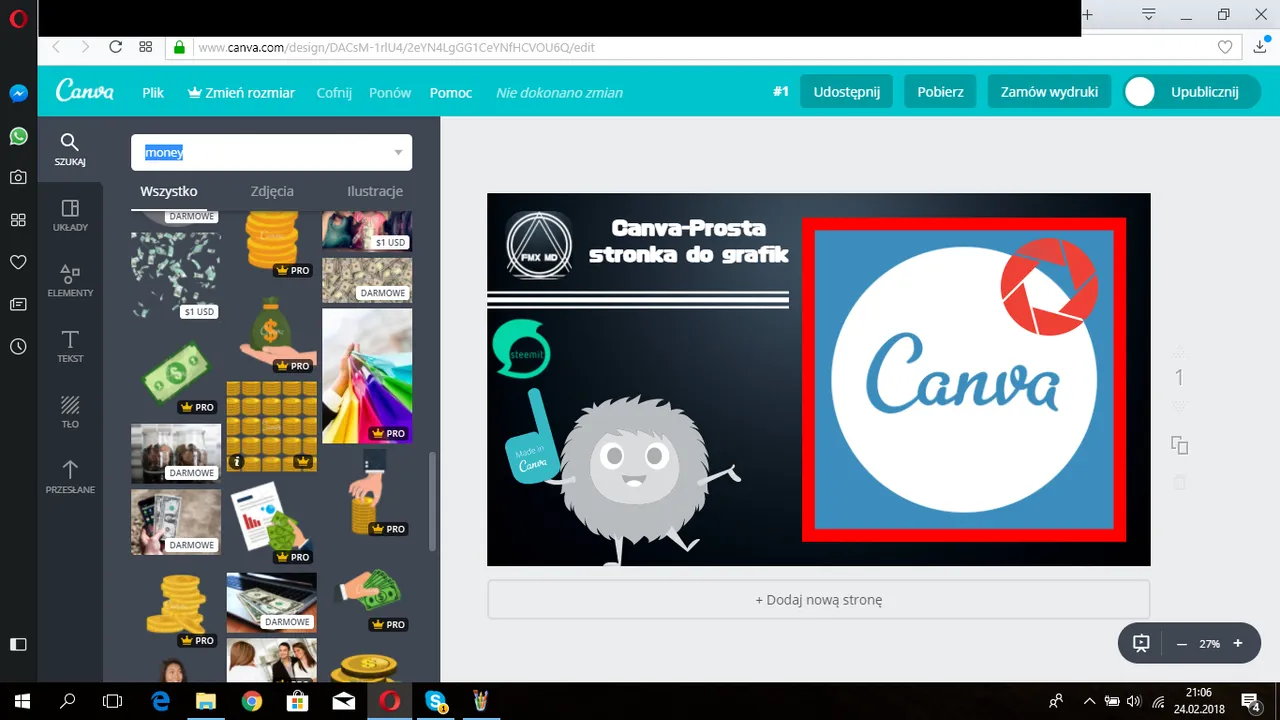Image resolution: width=1280 pixels, height=720 pixels.
Task: Open Opera main menu logo
Action: coord(18,19)
